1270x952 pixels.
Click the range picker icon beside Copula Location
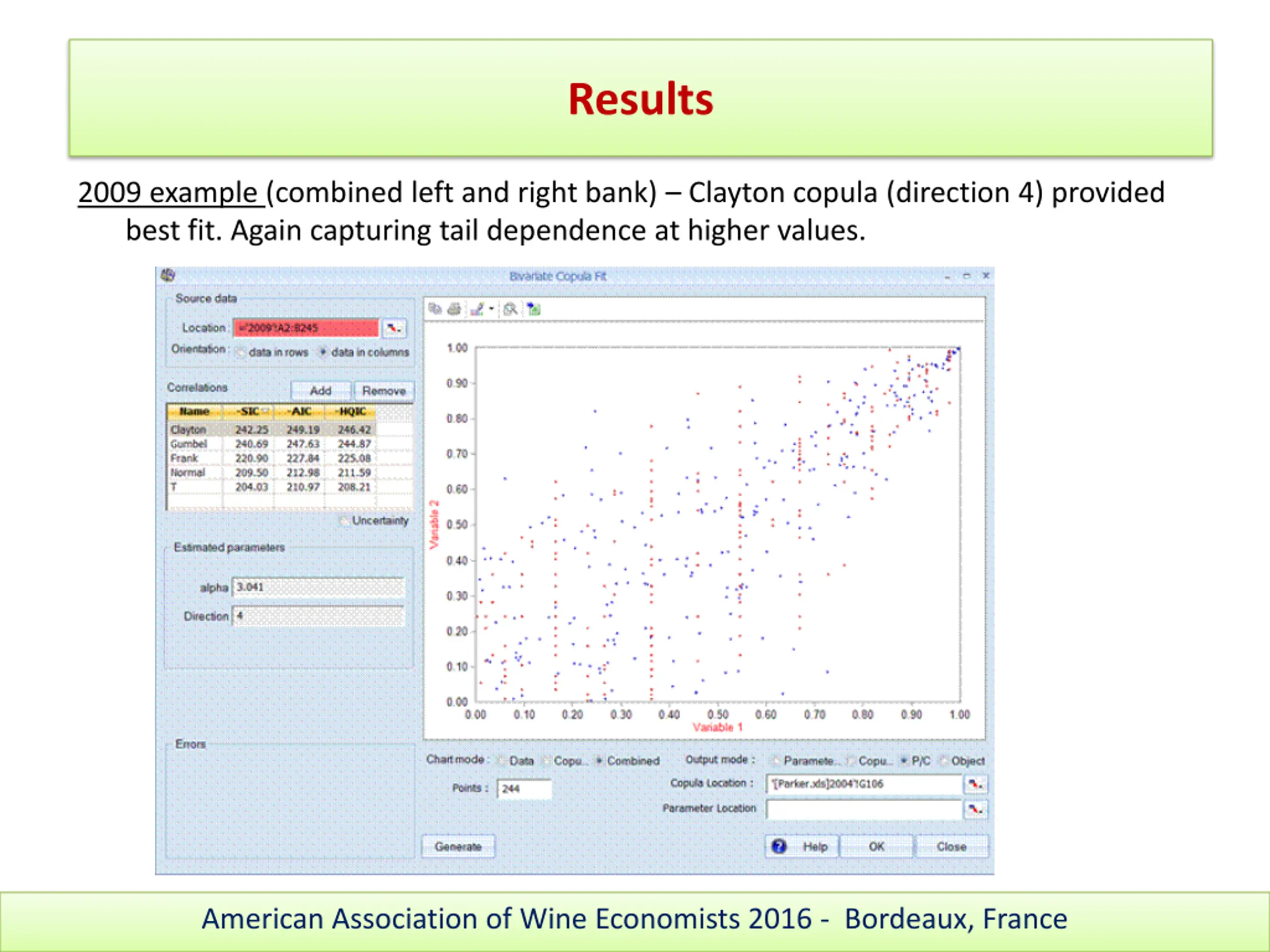coord(975,784)
